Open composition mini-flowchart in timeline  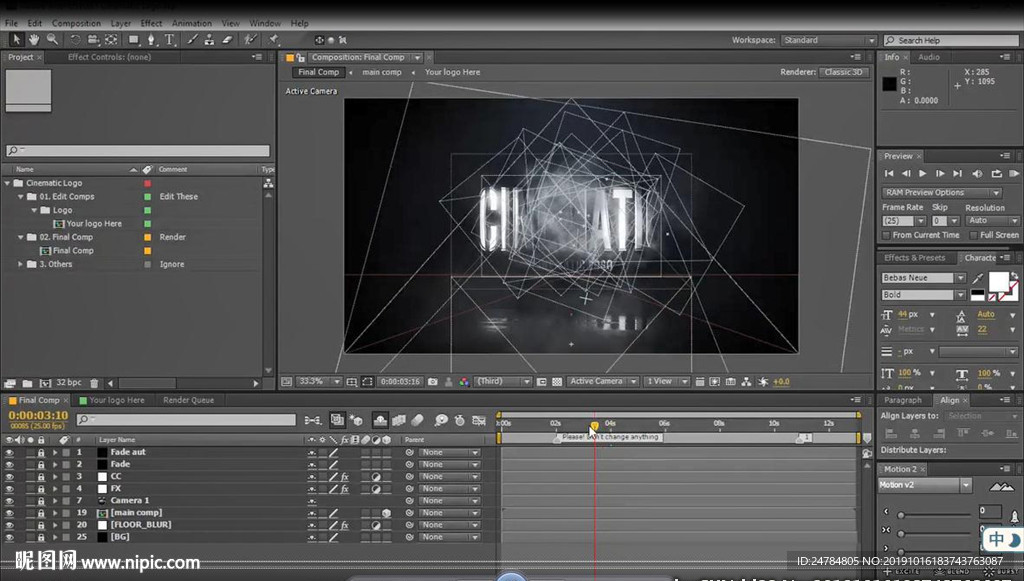(x=313, y=420)
